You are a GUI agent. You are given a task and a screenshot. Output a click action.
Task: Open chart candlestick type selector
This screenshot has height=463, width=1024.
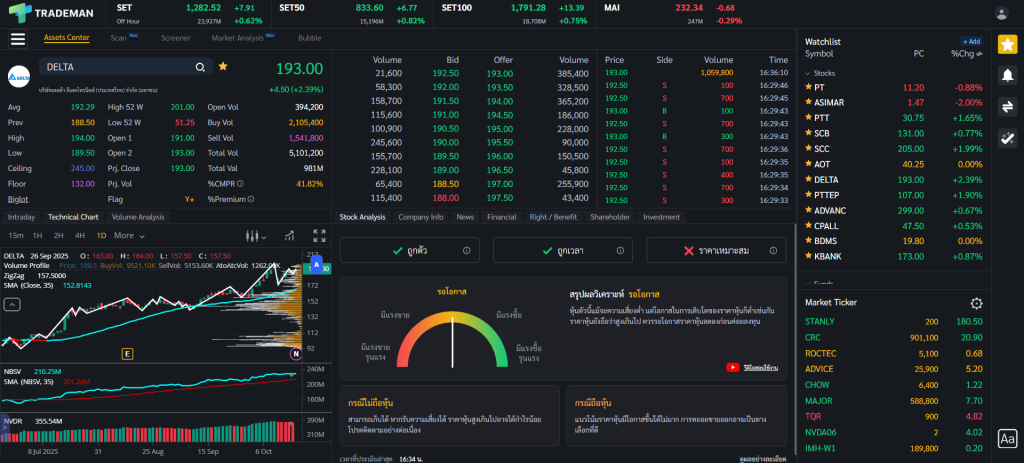[255, 236]
